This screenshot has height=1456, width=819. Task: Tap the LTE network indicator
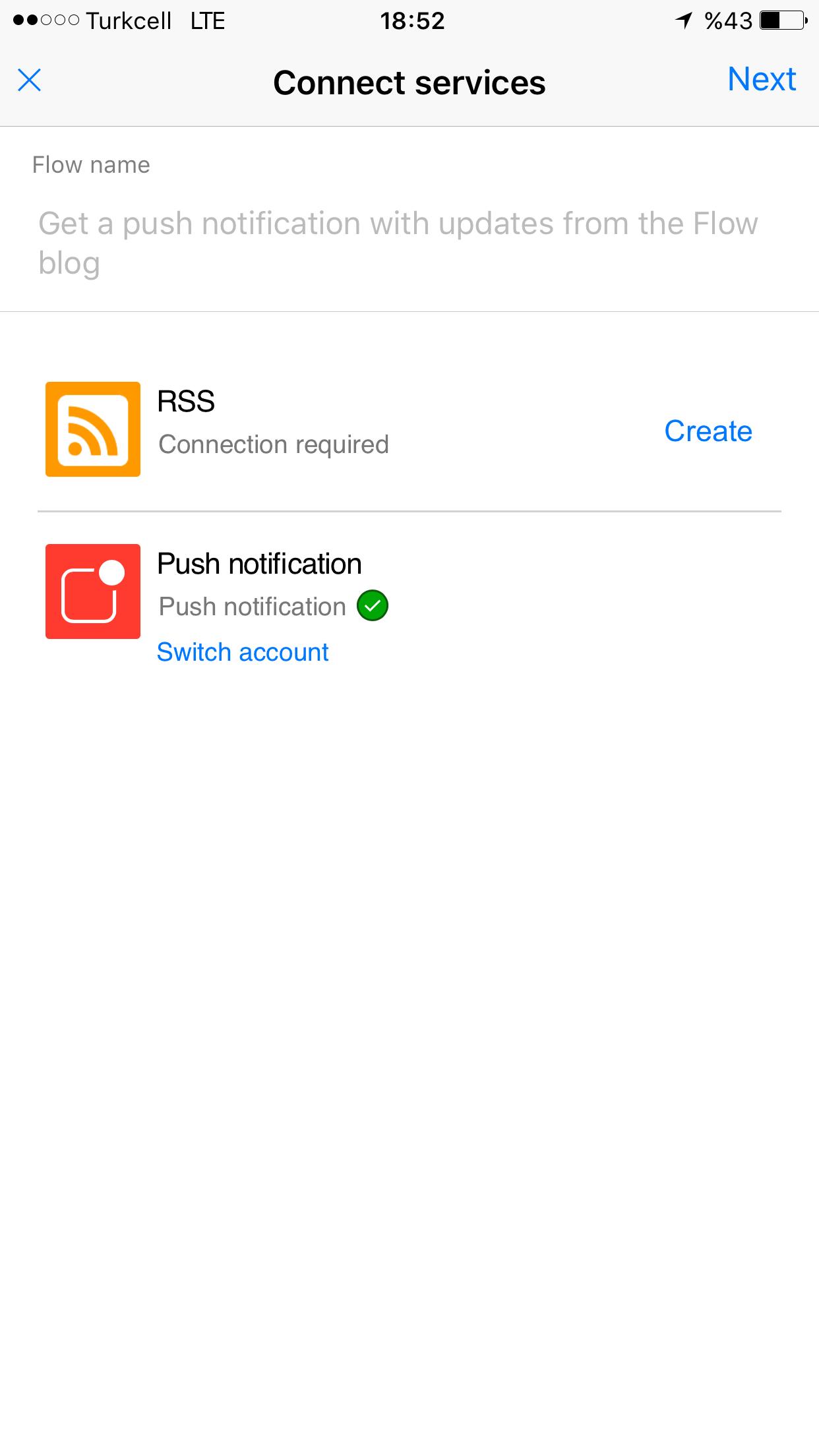(208, 21)
